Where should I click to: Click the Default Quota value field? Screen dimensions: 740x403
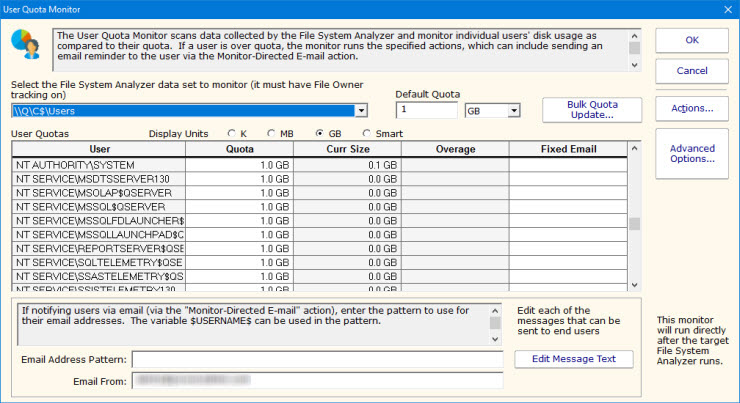[x=427, y=110]
